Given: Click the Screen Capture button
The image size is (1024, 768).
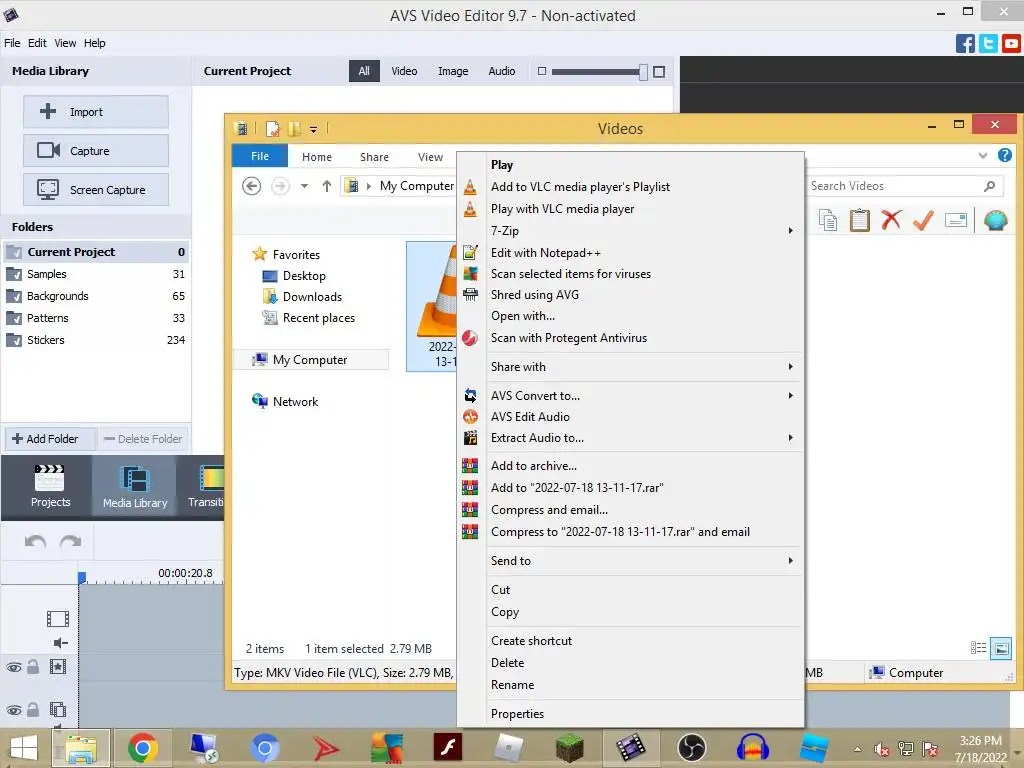Looking at the screenshot, I should pos(96,190).
